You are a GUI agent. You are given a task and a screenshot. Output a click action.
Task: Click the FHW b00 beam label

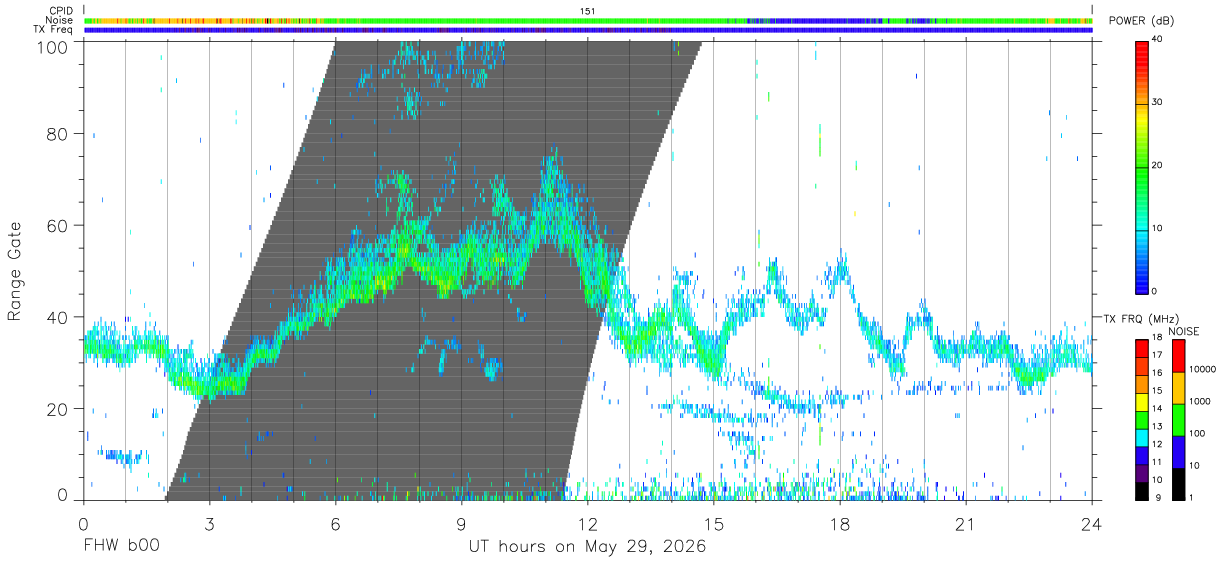pos(121,547)
